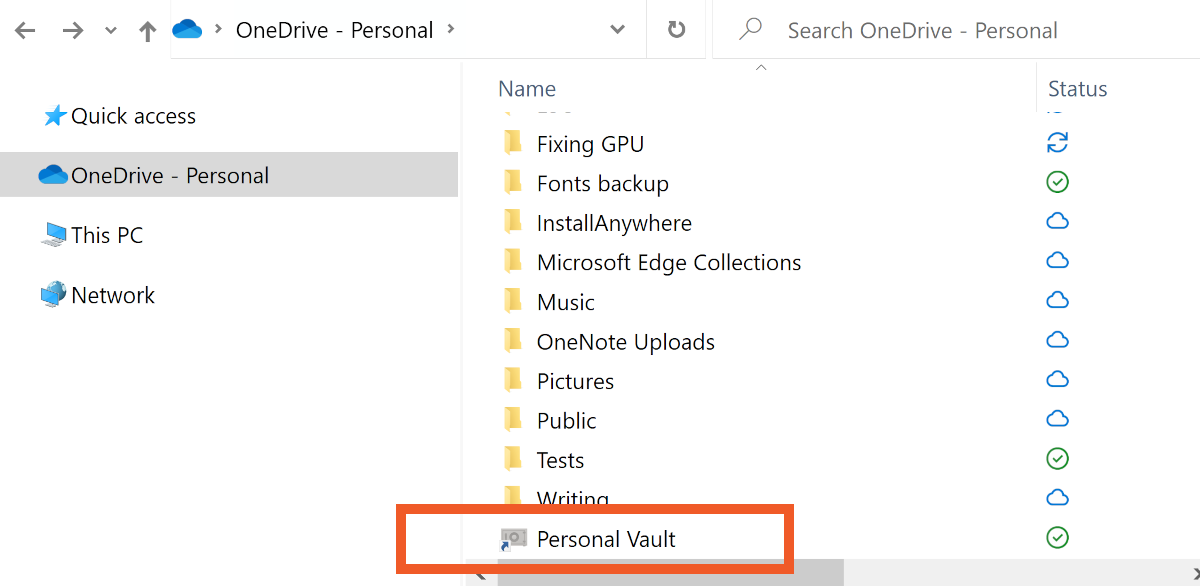
Task: Click the horizontal scrollbar at the bottom
Action: click(x=670, y=576)
